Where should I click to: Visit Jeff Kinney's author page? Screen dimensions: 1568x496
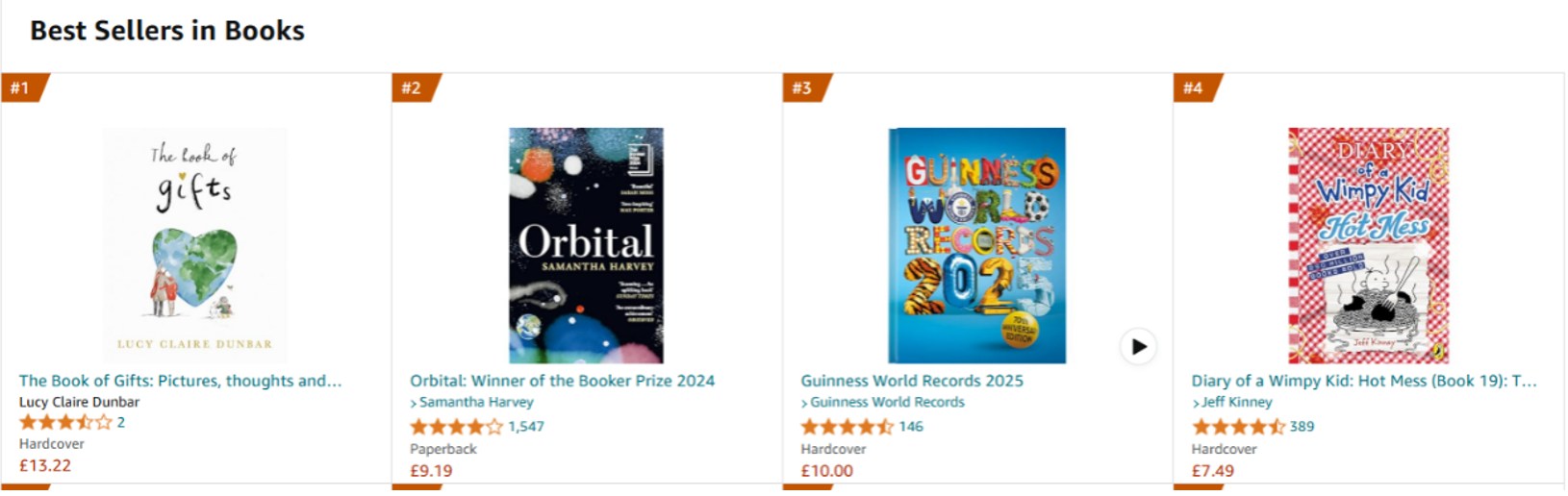[1236, 402]
